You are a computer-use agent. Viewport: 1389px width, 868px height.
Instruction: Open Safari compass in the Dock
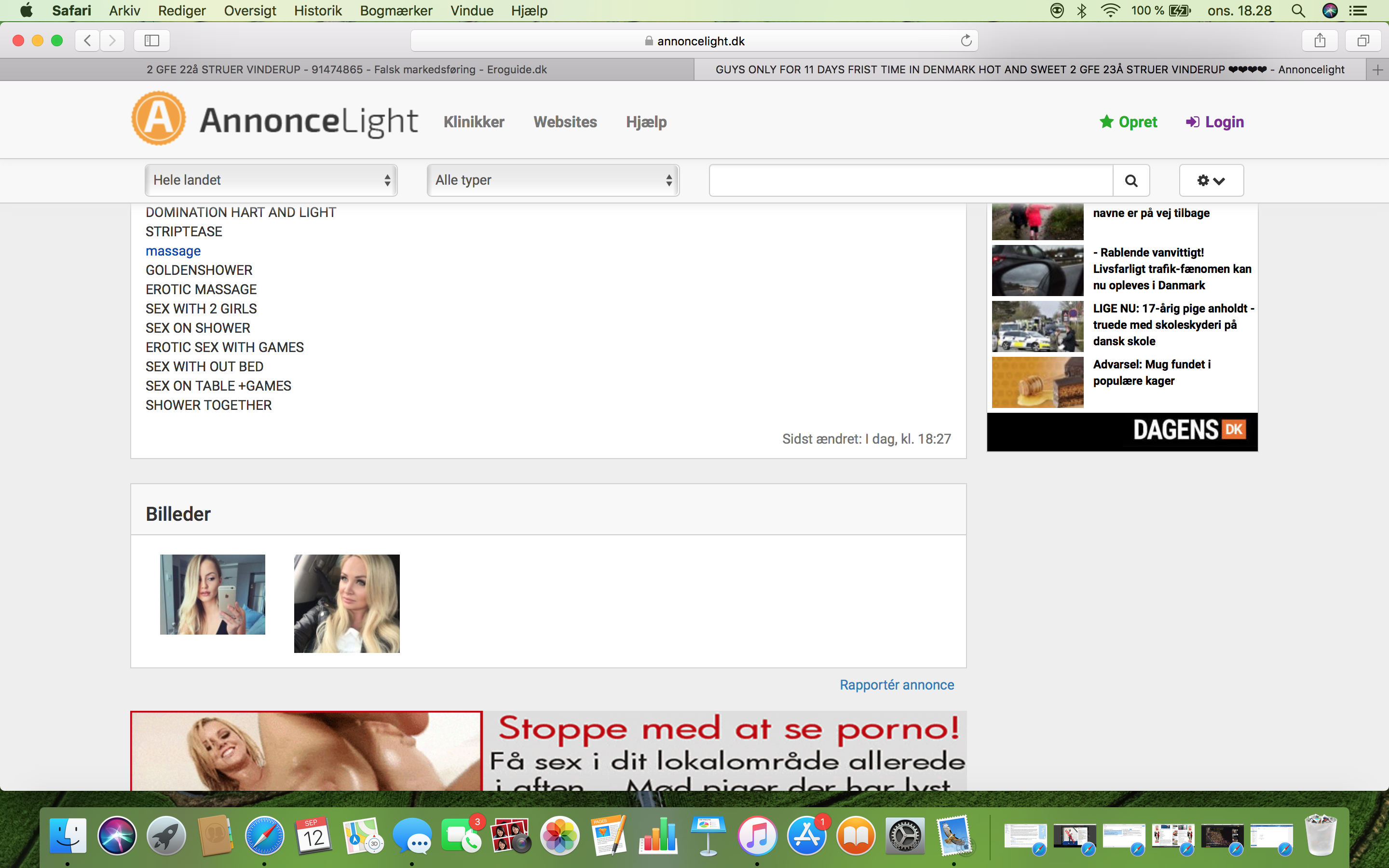[265, 835]
